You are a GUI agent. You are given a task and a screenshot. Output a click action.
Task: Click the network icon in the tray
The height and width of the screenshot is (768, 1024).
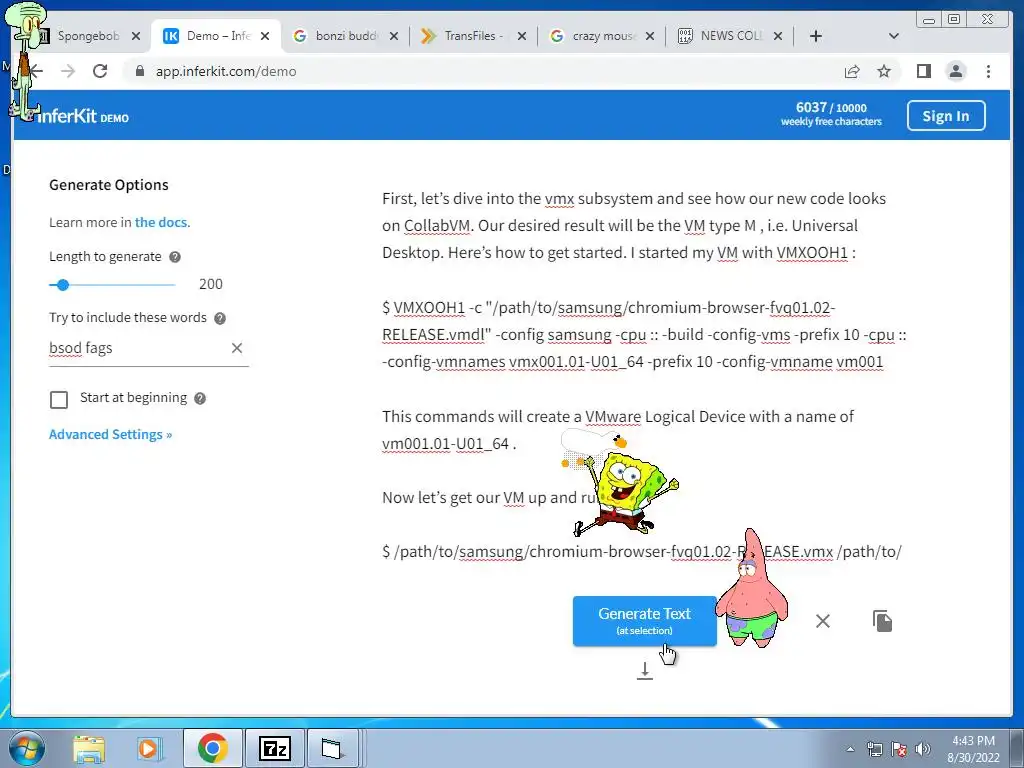(874, 749)
